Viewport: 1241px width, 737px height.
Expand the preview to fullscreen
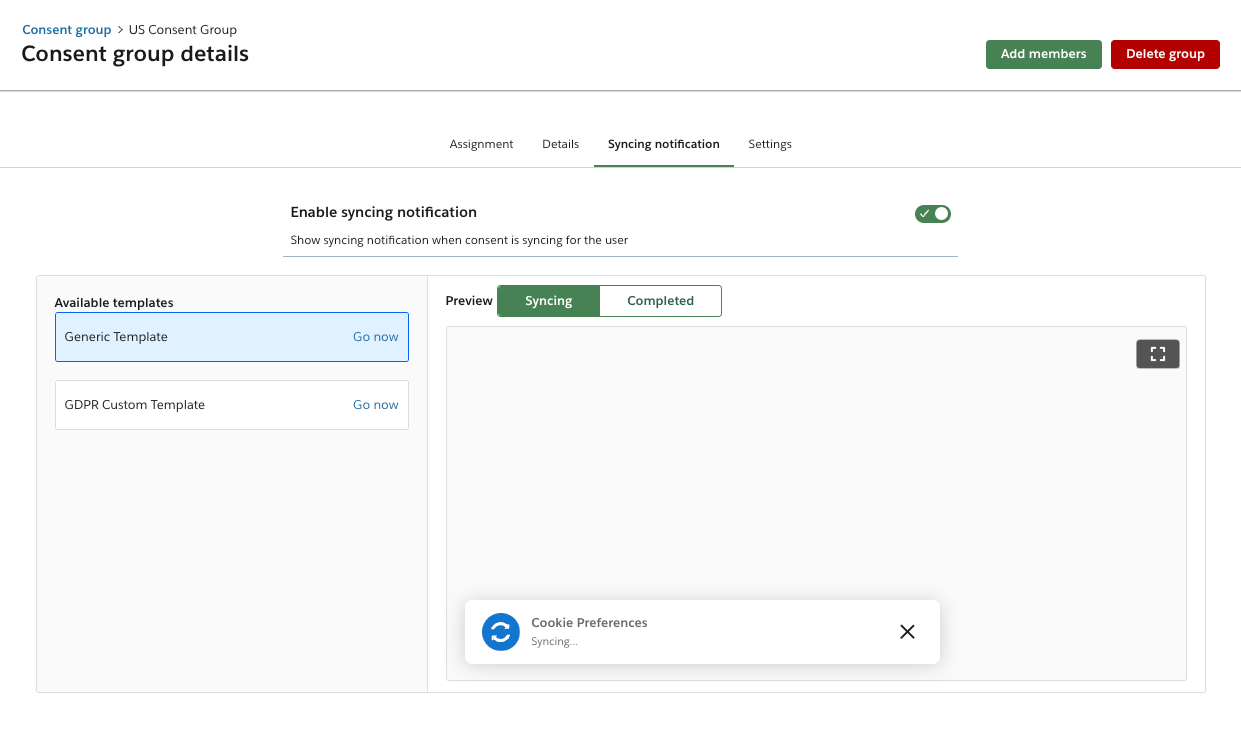[1157, 354]
